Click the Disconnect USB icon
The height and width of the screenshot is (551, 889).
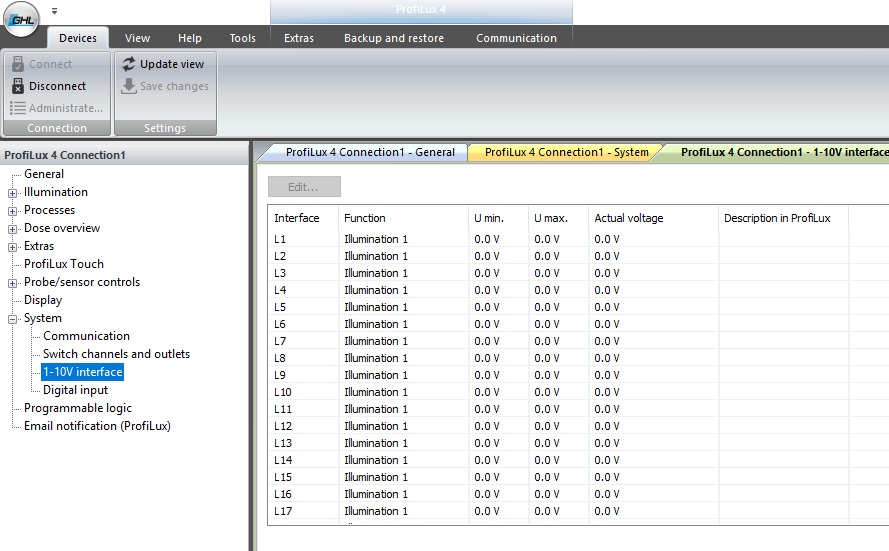(18, 86)
